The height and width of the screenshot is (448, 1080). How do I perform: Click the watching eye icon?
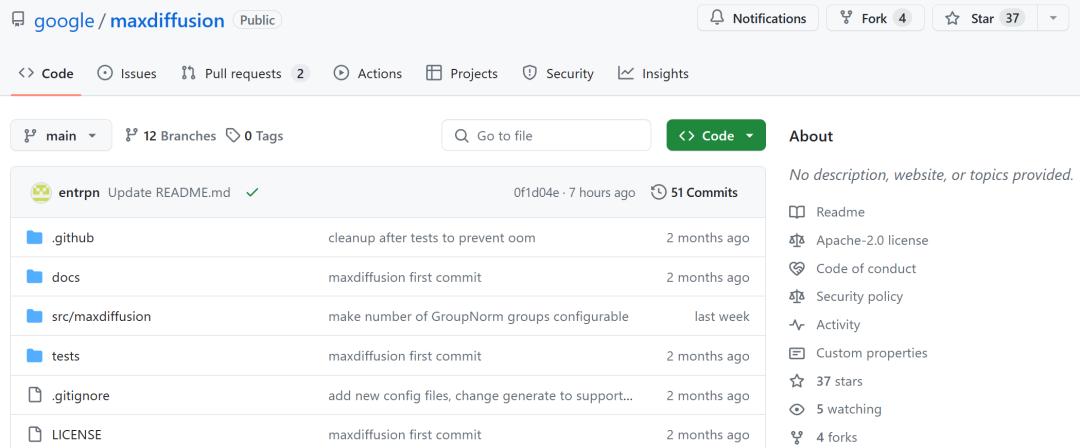(x=797, y=409)
